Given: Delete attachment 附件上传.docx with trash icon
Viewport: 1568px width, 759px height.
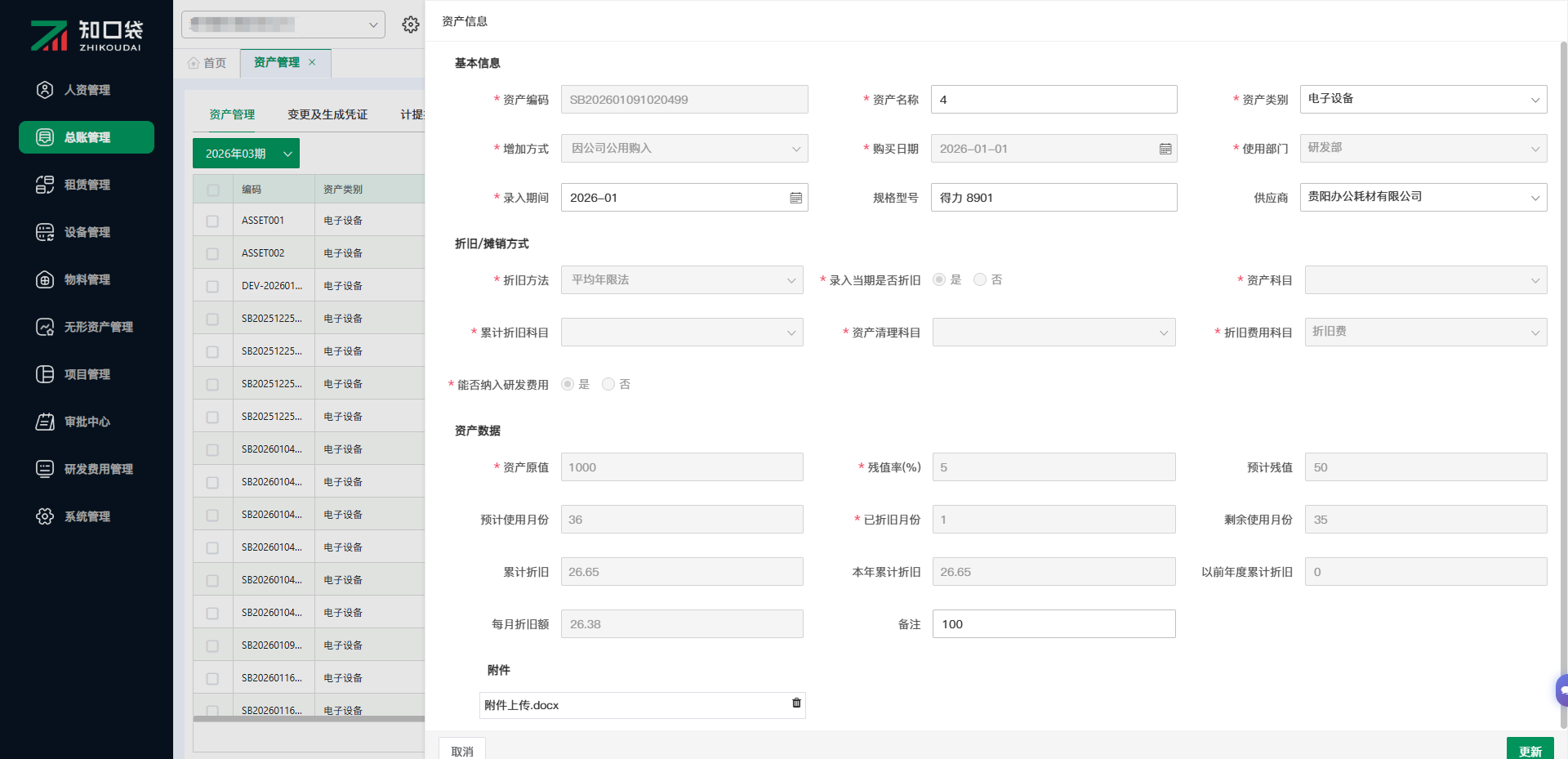Looking at the screenshot, I should (x=796, y=703).
